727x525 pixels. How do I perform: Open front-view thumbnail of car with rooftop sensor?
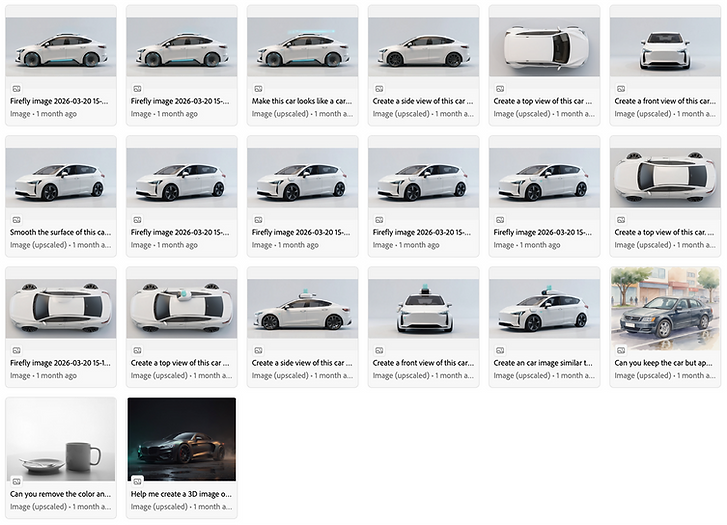(x=423, y=309)
